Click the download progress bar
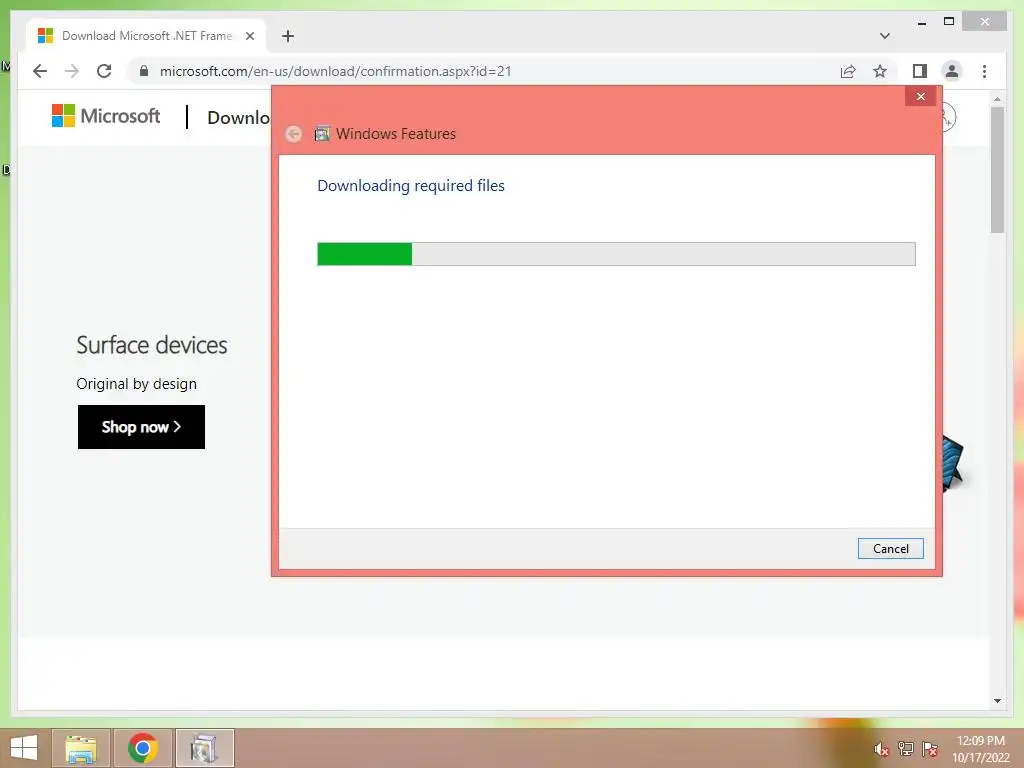1024x768 pixels. pos(616,254)
